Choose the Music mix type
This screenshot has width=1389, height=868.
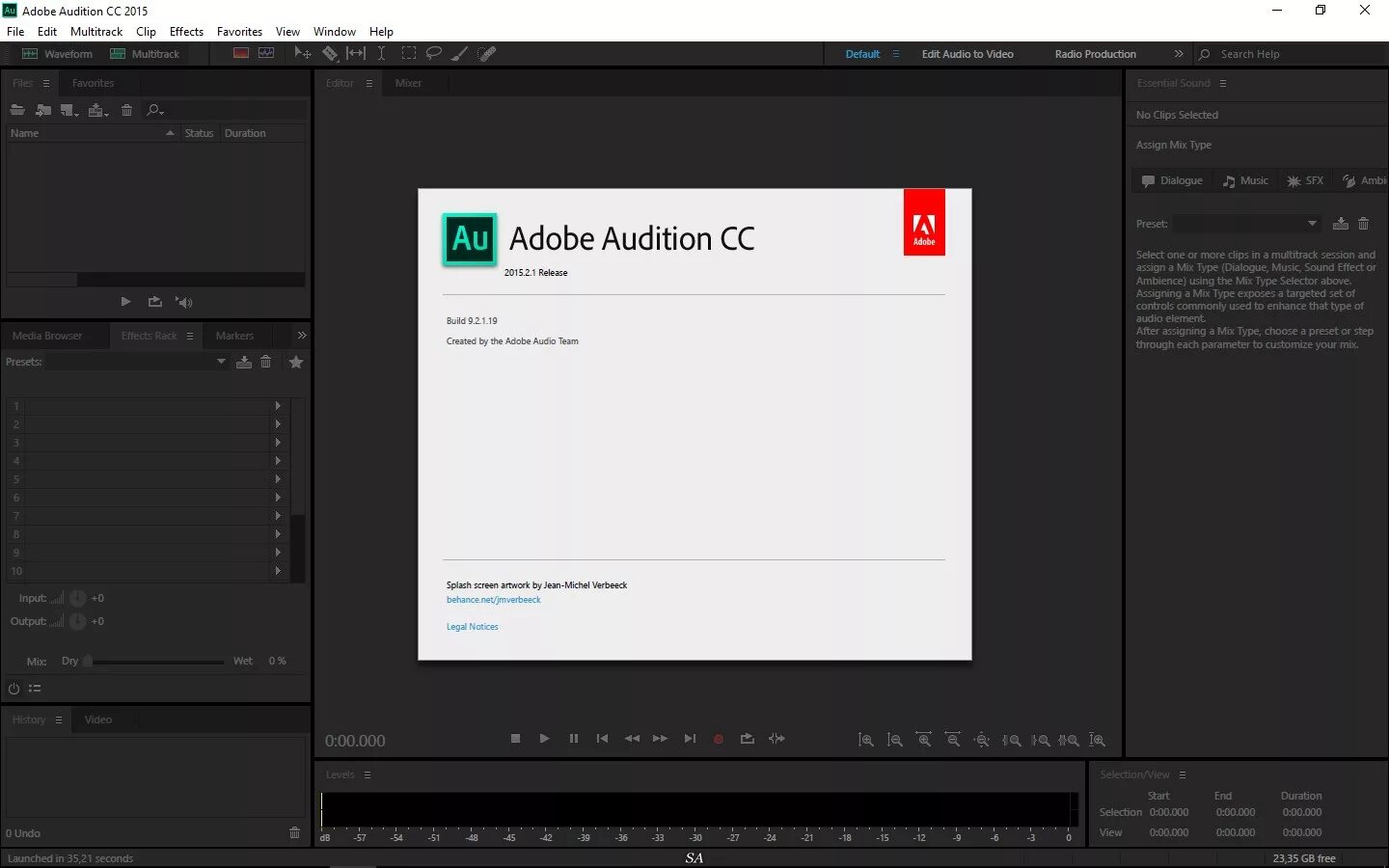pos(1245,180)
